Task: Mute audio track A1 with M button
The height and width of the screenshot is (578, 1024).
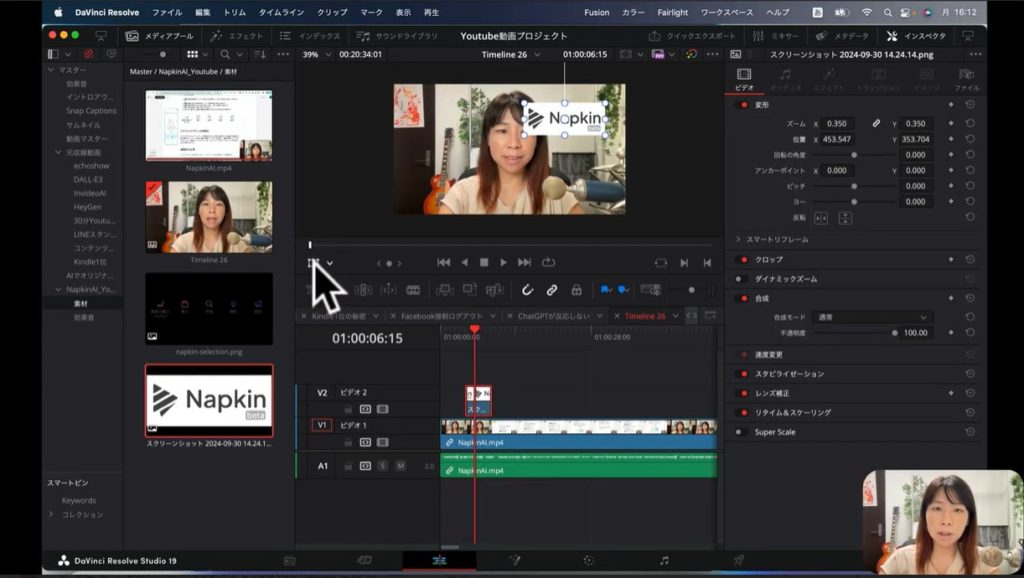Action: [x=400, y=466]
